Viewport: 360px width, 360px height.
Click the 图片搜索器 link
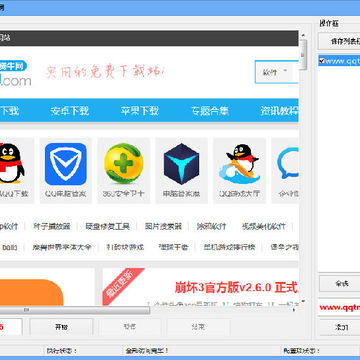pyautogui.click(x=163, y=227)
